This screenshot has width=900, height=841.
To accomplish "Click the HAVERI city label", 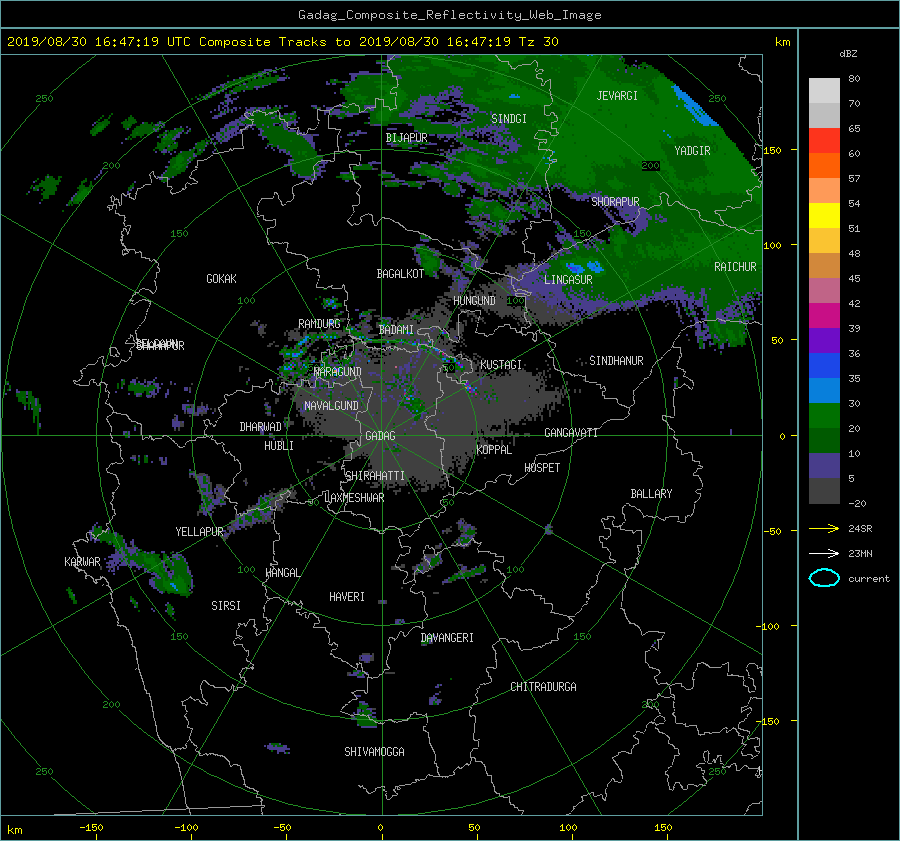I will [x=347, y=597].
